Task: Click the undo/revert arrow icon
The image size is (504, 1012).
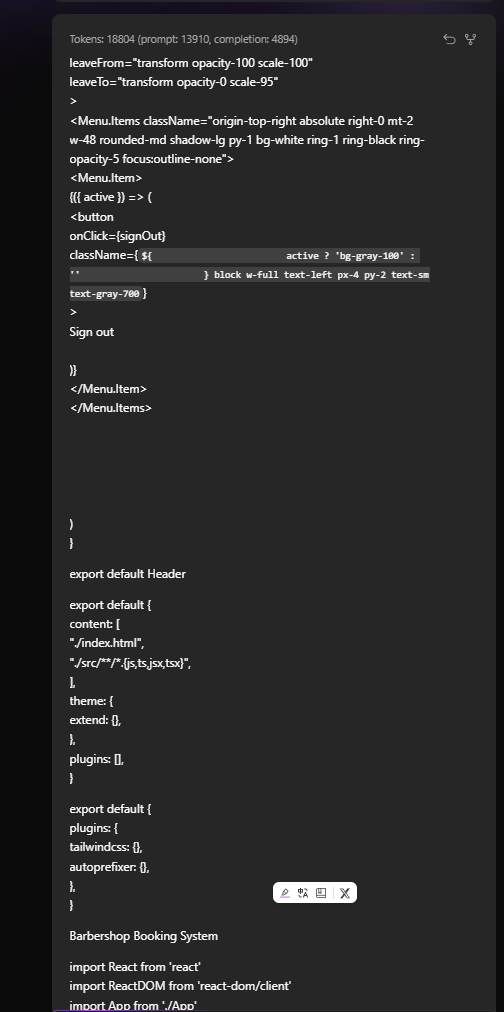Action: [449, 39]
